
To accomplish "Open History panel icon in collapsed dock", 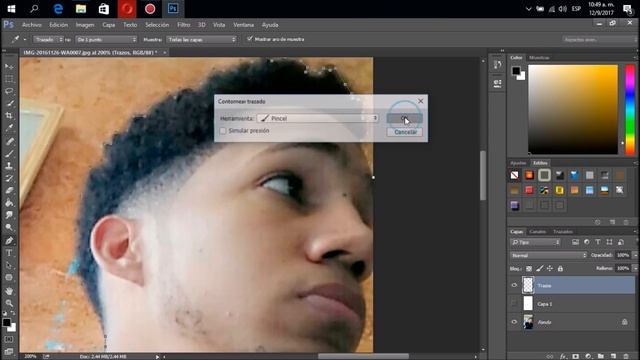I will (498, 65).
